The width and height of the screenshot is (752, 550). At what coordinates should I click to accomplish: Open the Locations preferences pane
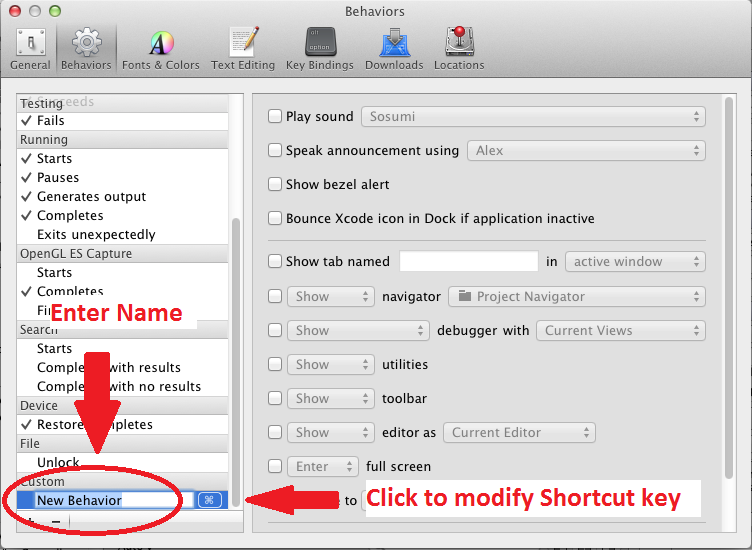coord(459,49)
